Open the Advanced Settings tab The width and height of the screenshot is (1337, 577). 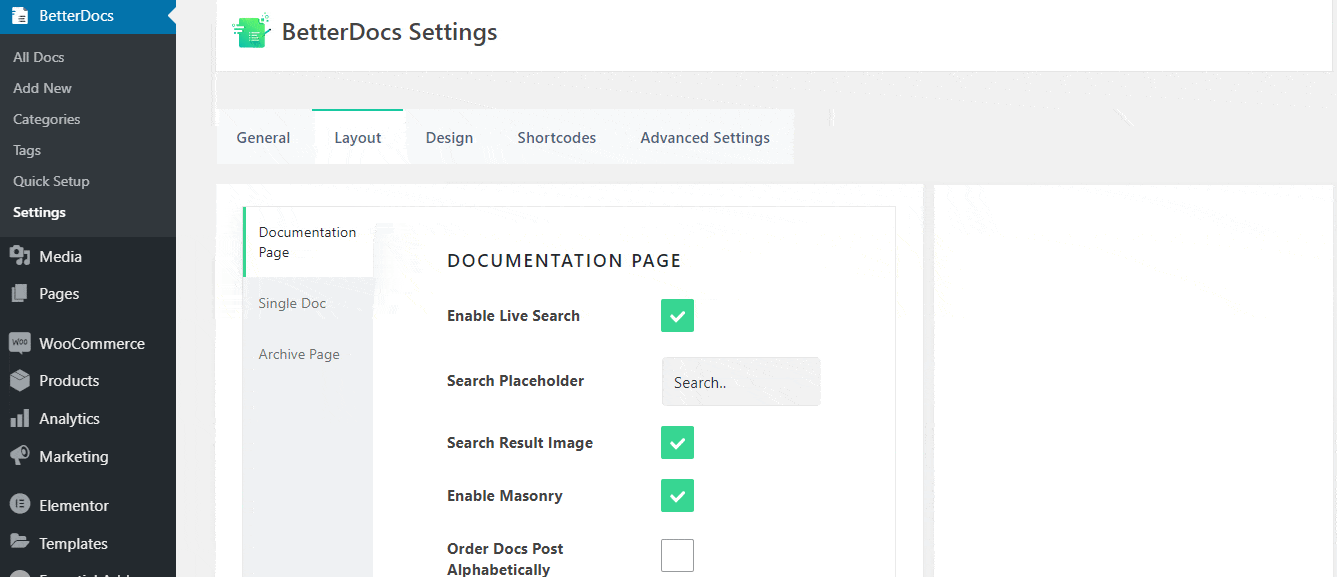click(x=705, y=138)
